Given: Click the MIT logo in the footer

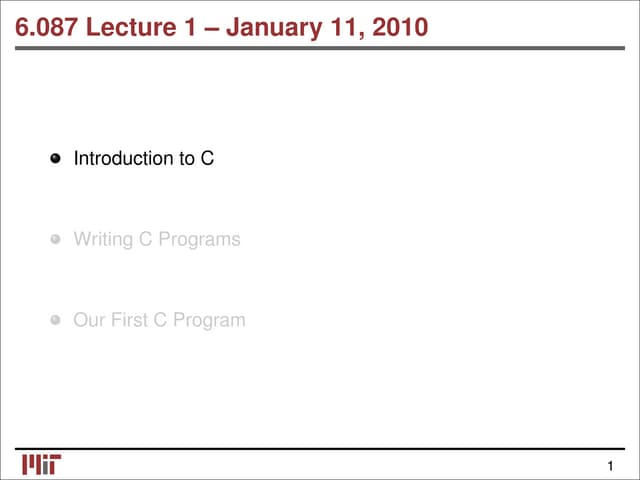Looking at the screenshot, I should click(41, 464).
